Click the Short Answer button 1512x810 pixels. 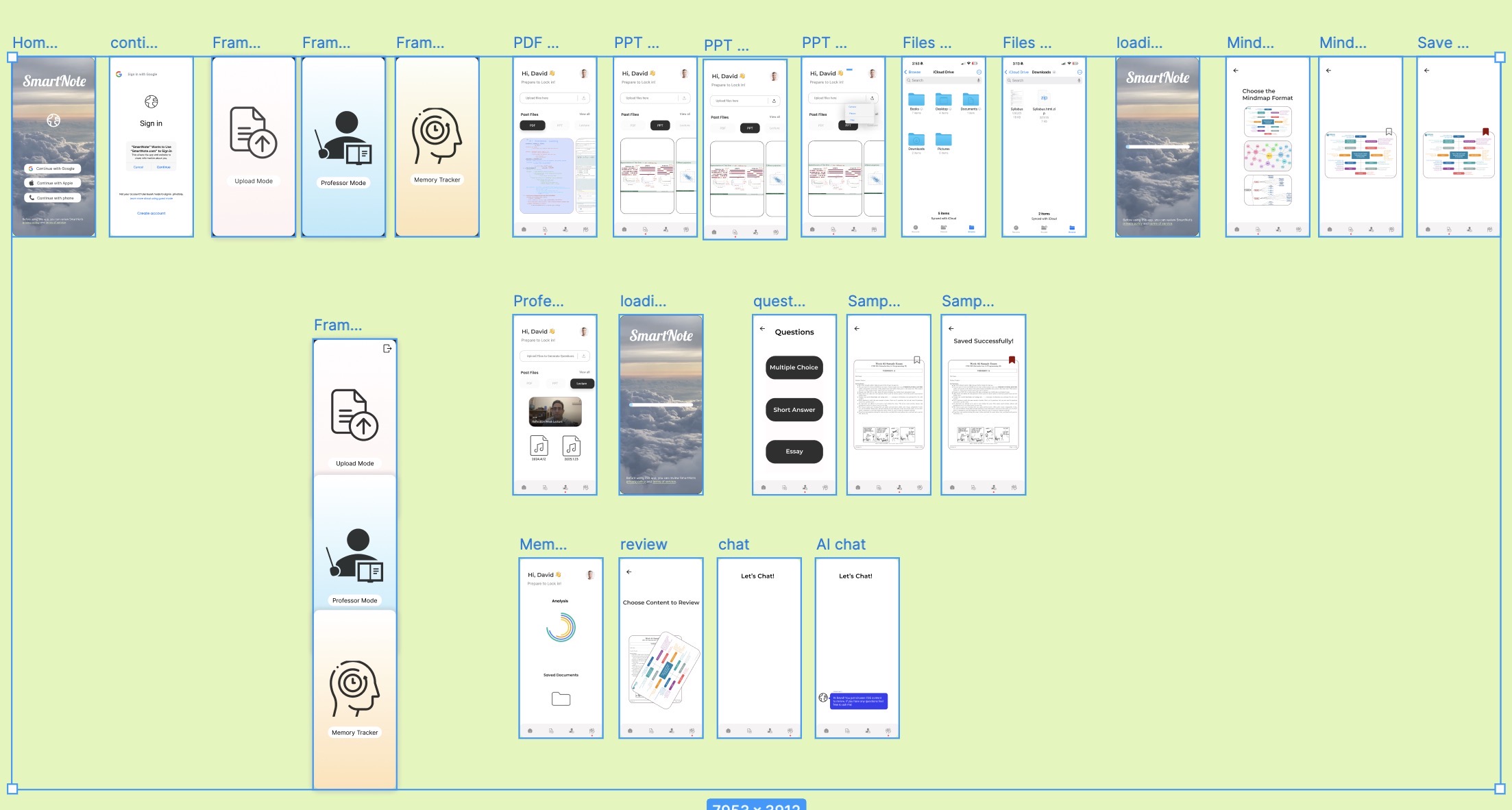coord(794,410)
